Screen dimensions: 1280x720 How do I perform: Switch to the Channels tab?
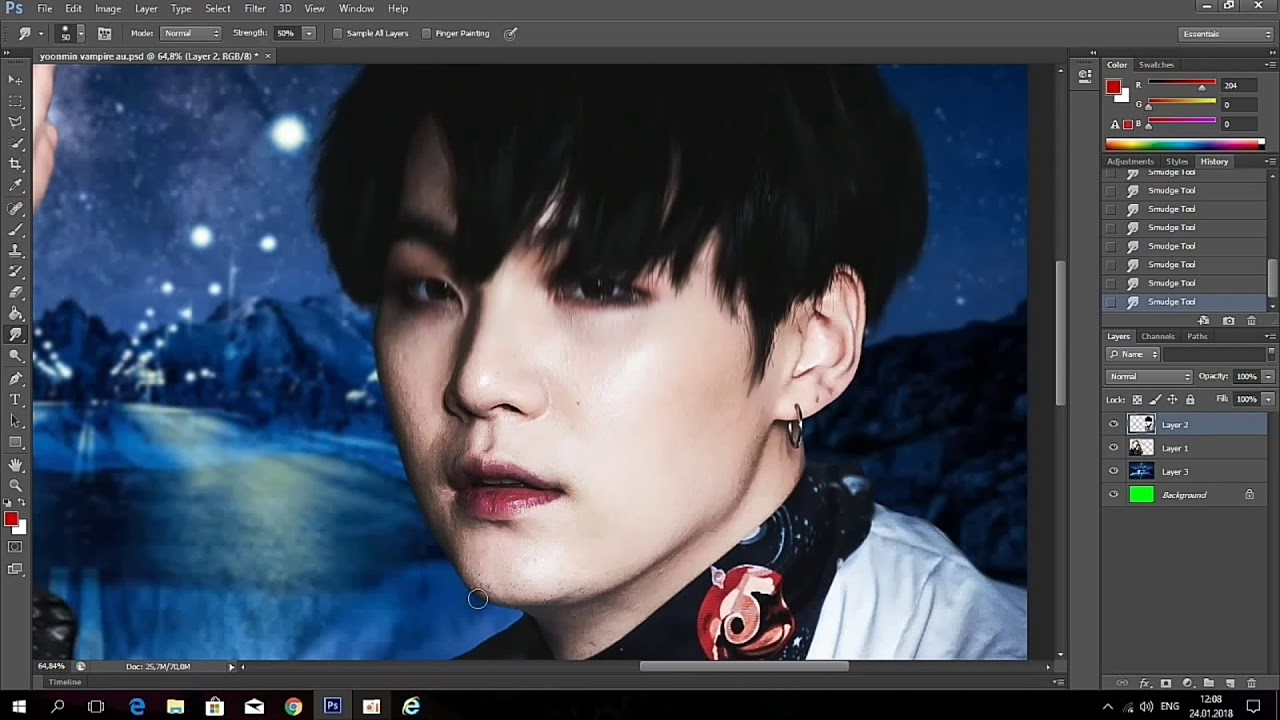[x=1157, y=336]
